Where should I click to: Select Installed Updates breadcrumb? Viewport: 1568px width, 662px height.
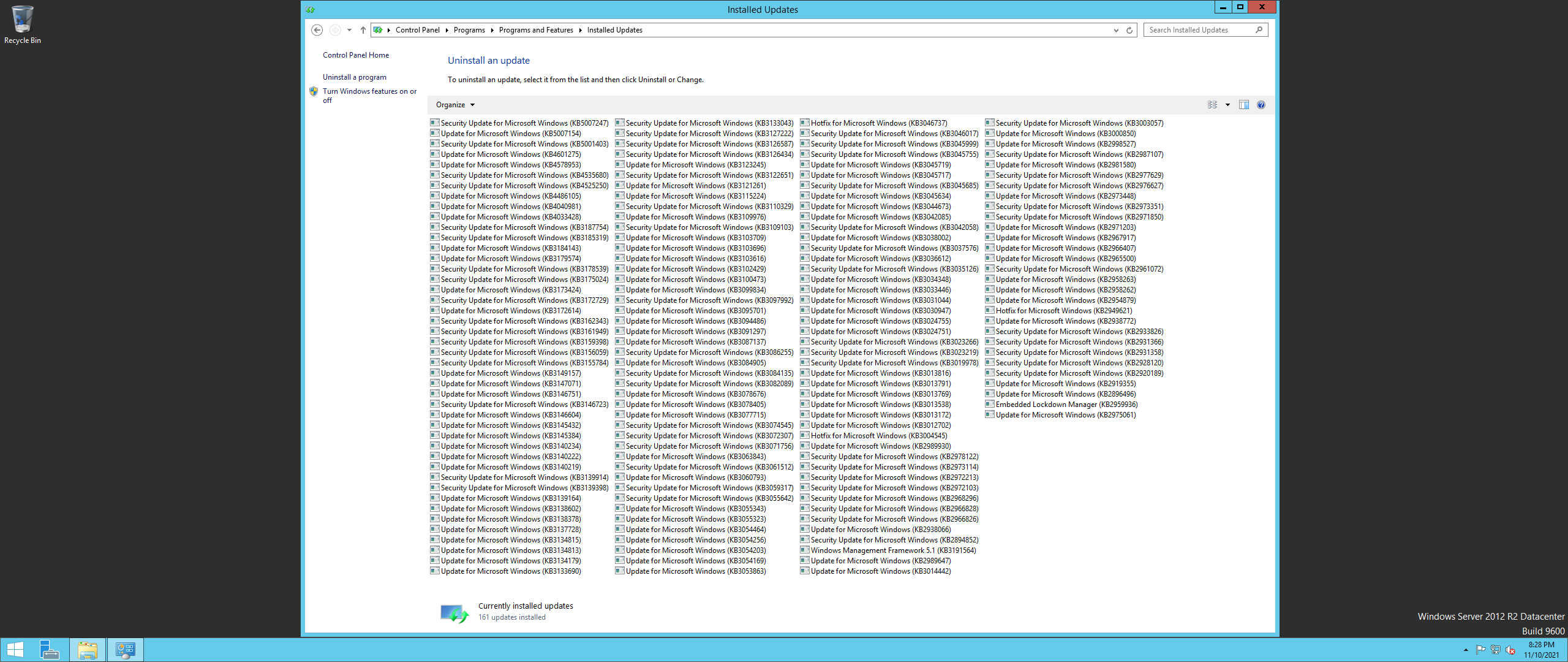tap(615, 30)
